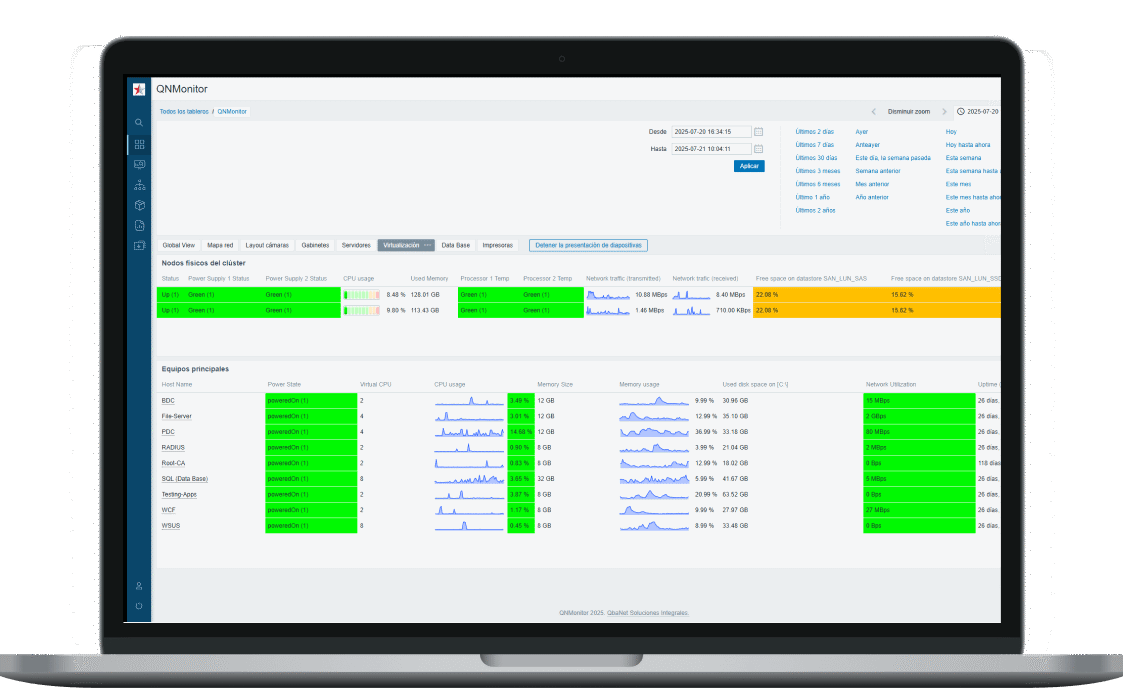The width and height of the screenshot is (1123, 690).
Task: Switch to the Mapa red tab
Action: click(220, 245)
